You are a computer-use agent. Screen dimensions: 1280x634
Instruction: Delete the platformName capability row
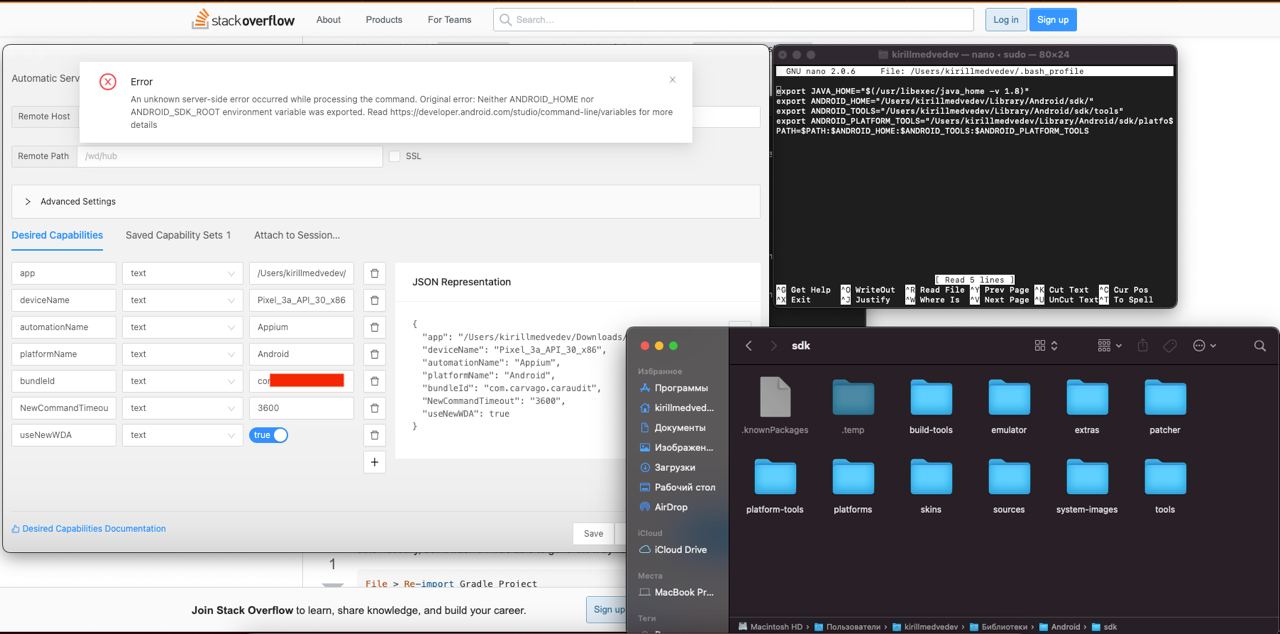(374, 354)
